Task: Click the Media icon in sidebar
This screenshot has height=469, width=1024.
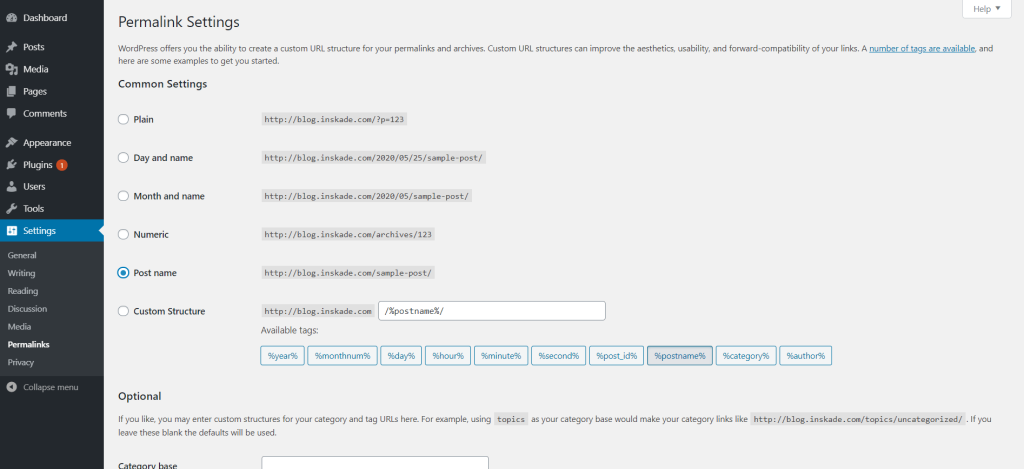Action: click(11, 69)
